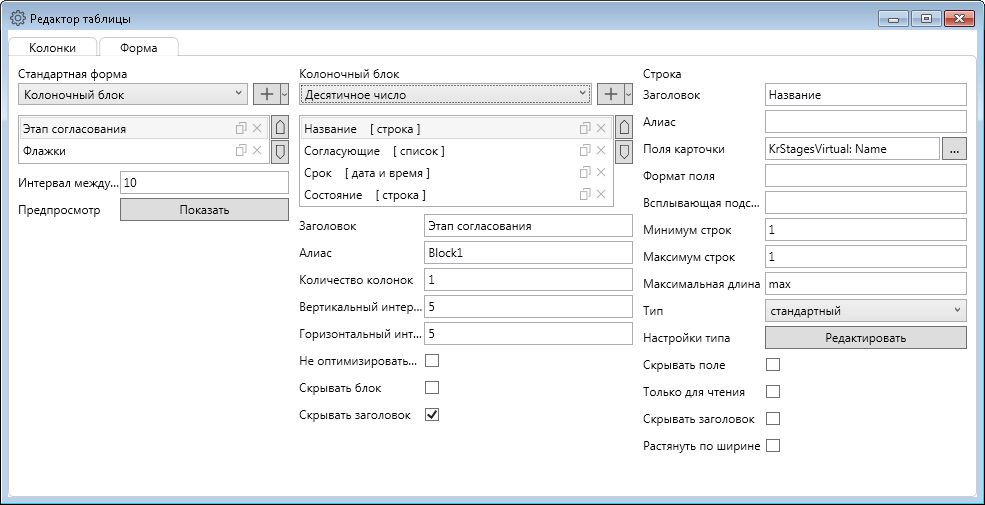Viewport: 985px width, 505px height.
Task: Enable the "Только для чтения" checkbox
Action: pos(772,392)
